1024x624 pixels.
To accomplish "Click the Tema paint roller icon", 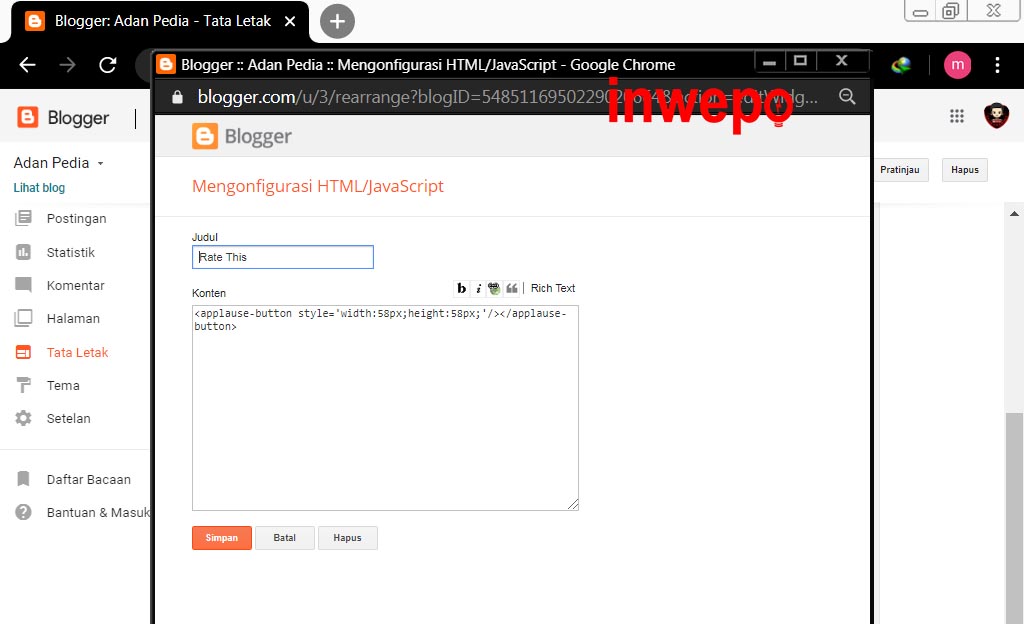I will click(24, 385).
